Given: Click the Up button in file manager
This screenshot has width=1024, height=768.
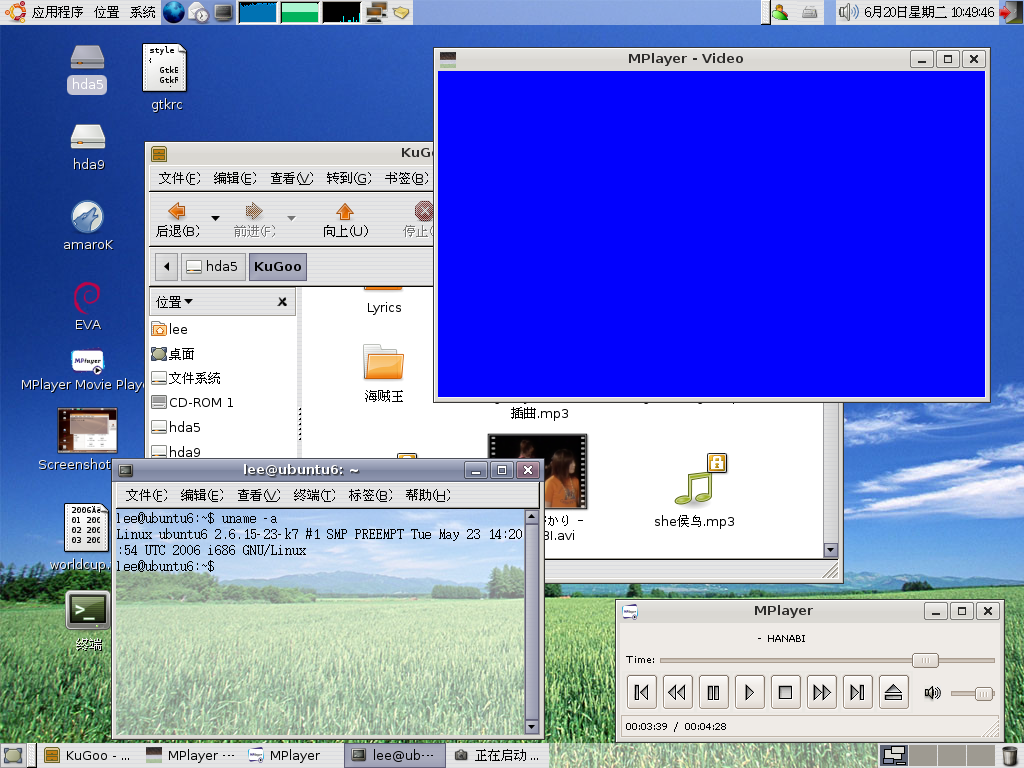Looking at the screenshot, I should click(345, 220).
